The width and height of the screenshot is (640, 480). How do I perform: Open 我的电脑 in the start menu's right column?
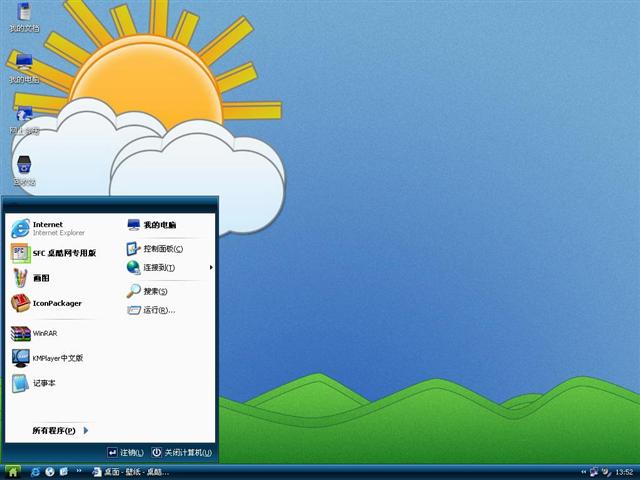(x=151, y=224)
